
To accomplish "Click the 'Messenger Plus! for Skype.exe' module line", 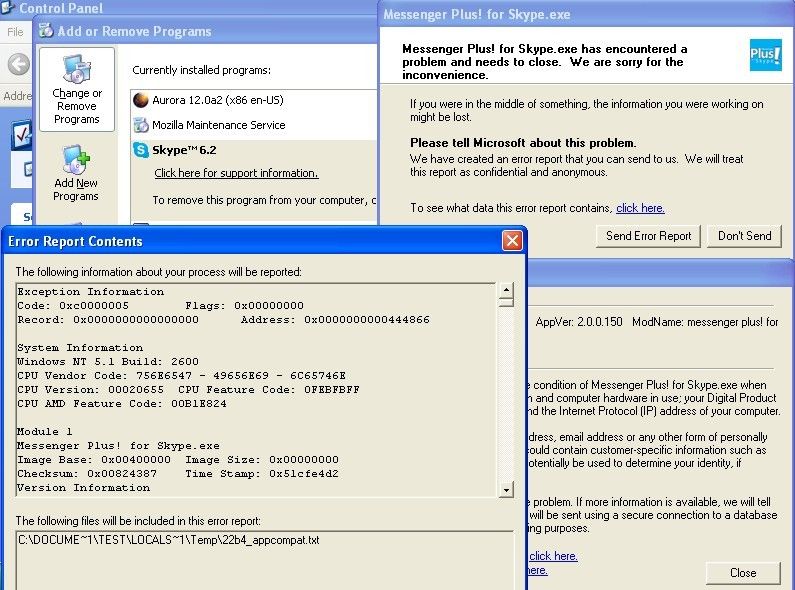I will tap(118, 446).
